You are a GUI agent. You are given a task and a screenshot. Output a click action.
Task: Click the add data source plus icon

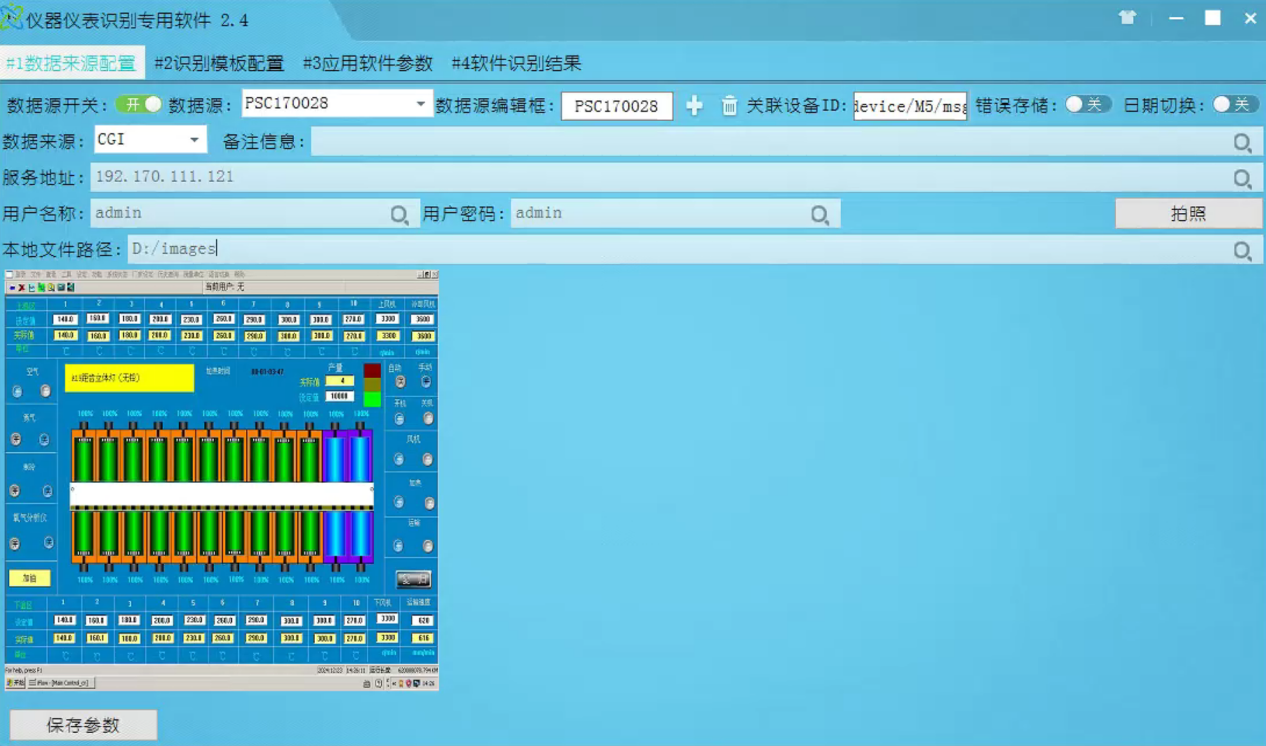(x=694, y=105)
